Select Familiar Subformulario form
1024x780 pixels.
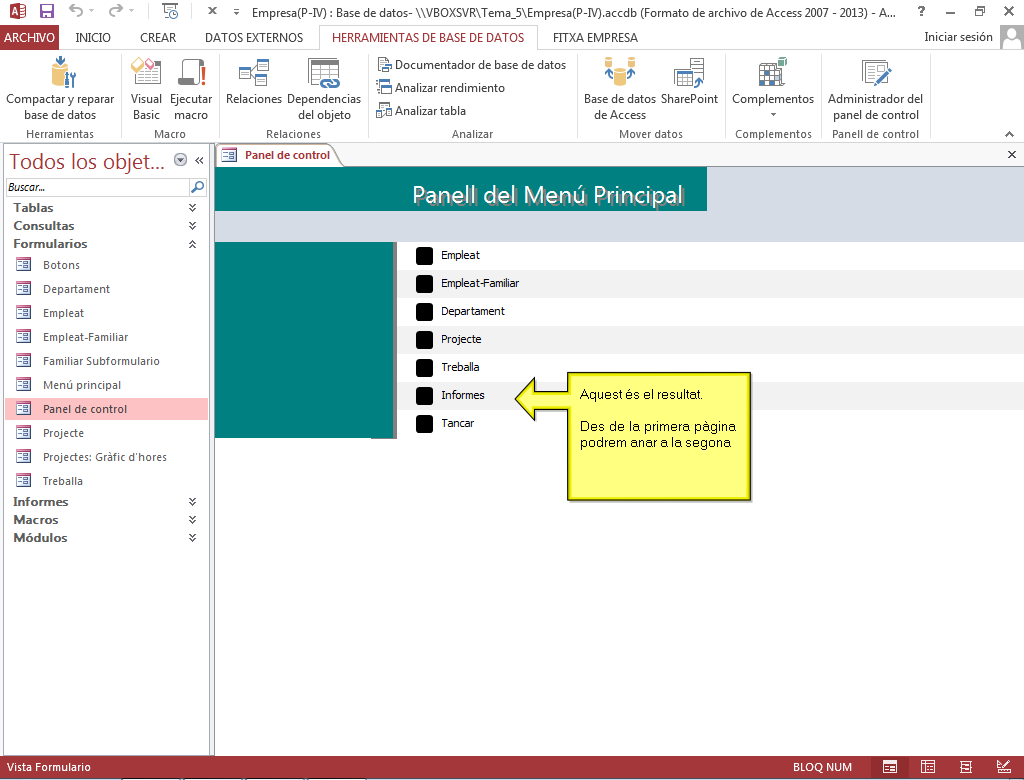point(106,361)
